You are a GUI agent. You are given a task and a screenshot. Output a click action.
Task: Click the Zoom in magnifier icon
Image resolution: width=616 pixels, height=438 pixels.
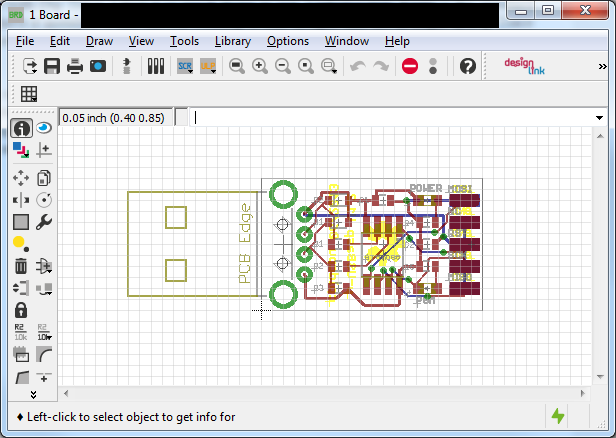tap(260, 66)
